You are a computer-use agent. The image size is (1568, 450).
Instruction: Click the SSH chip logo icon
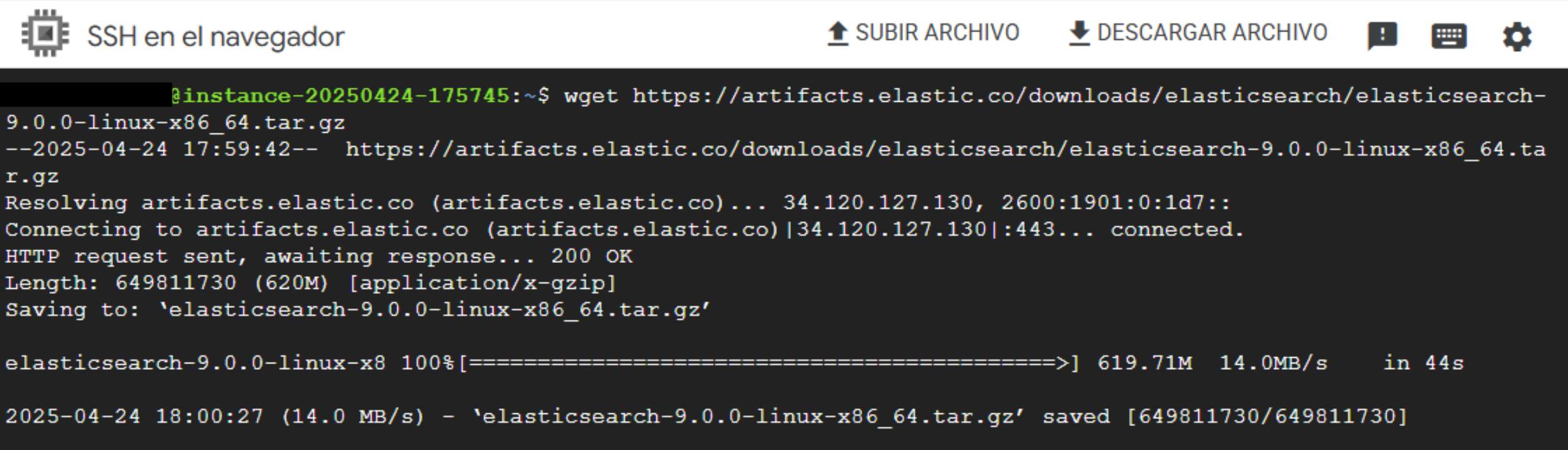[x=45, y=33]
